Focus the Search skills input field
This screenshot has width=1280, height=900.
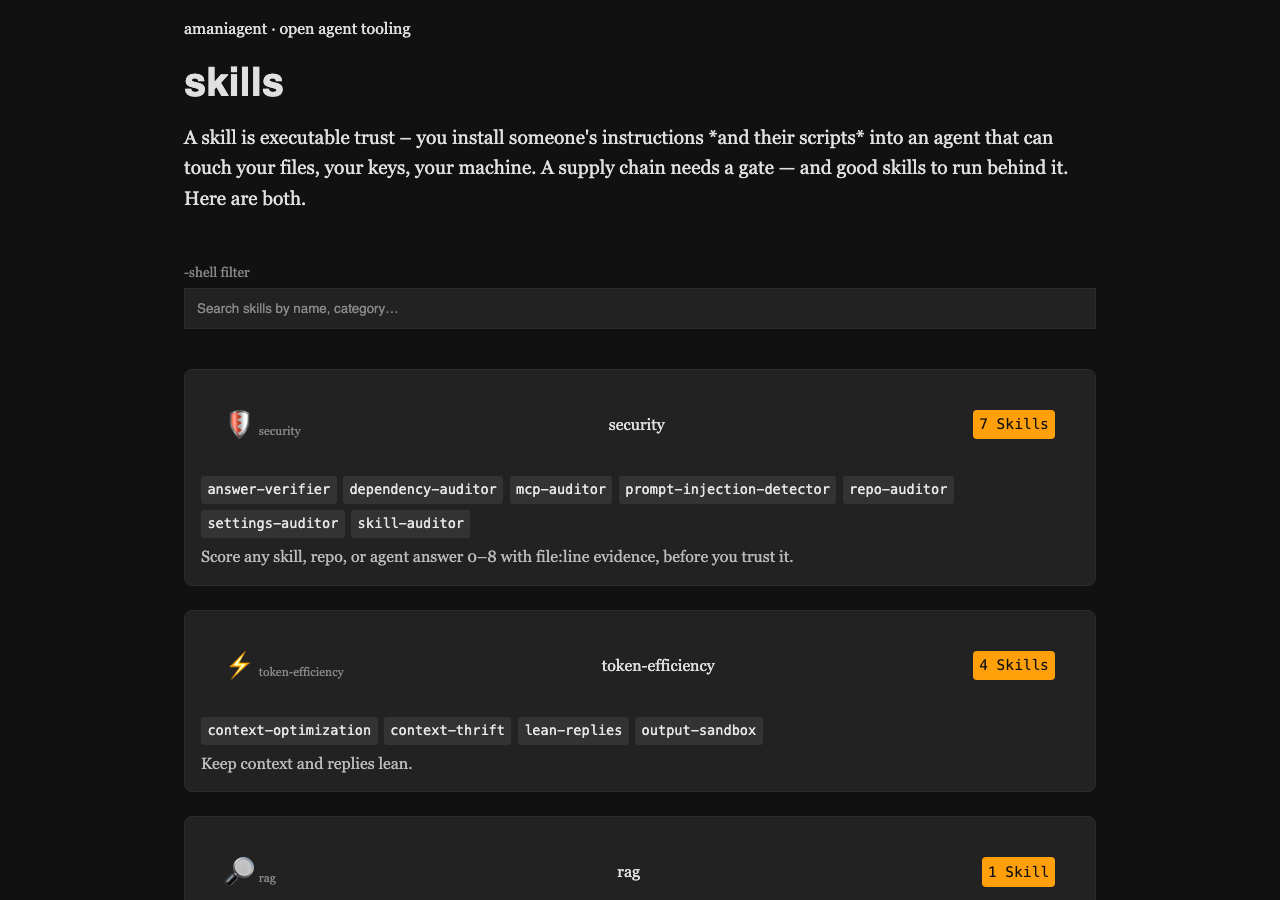pos(640,308)
